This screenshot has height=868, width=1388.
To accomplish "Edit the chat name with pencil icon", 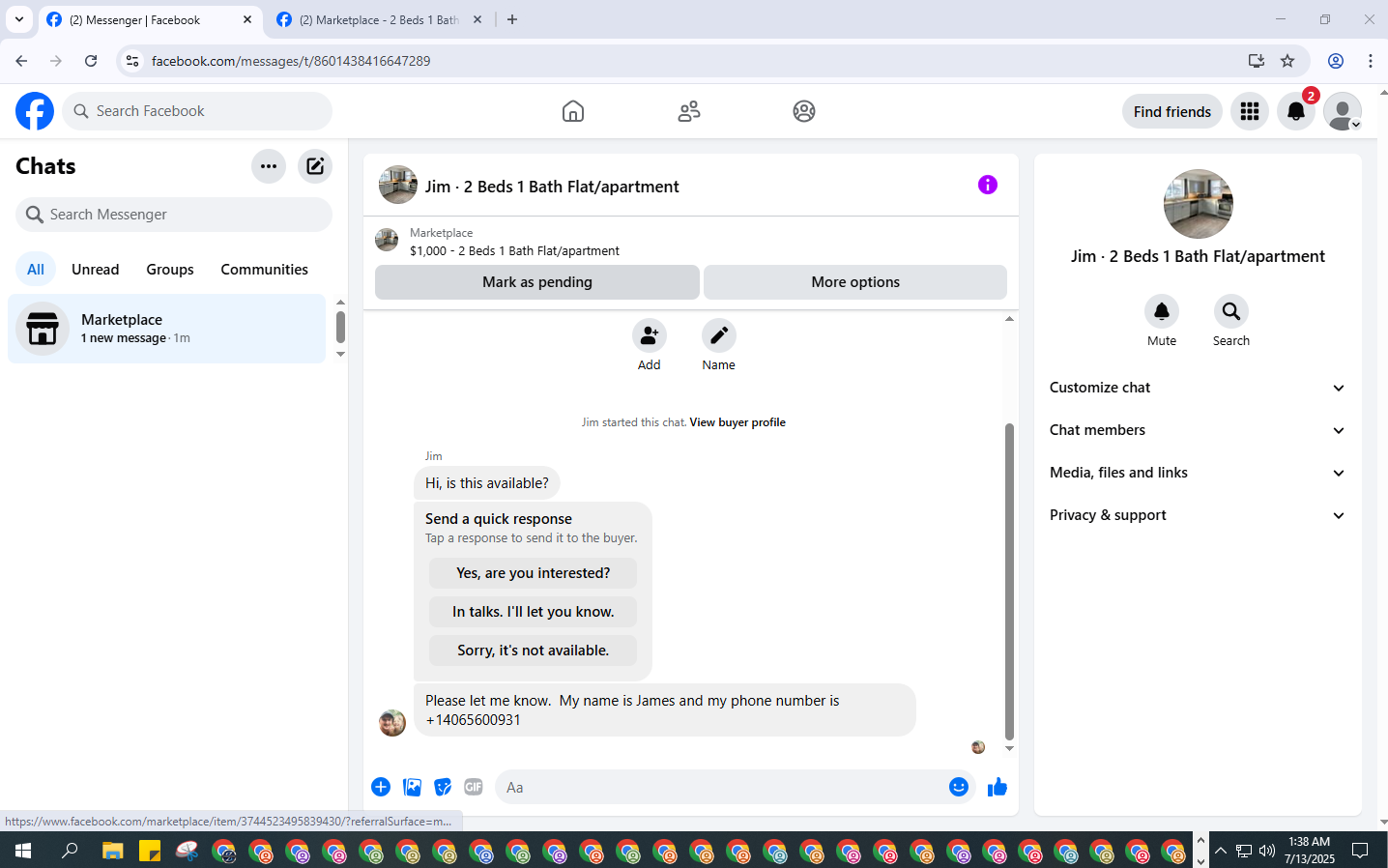I will click(719, 335).
